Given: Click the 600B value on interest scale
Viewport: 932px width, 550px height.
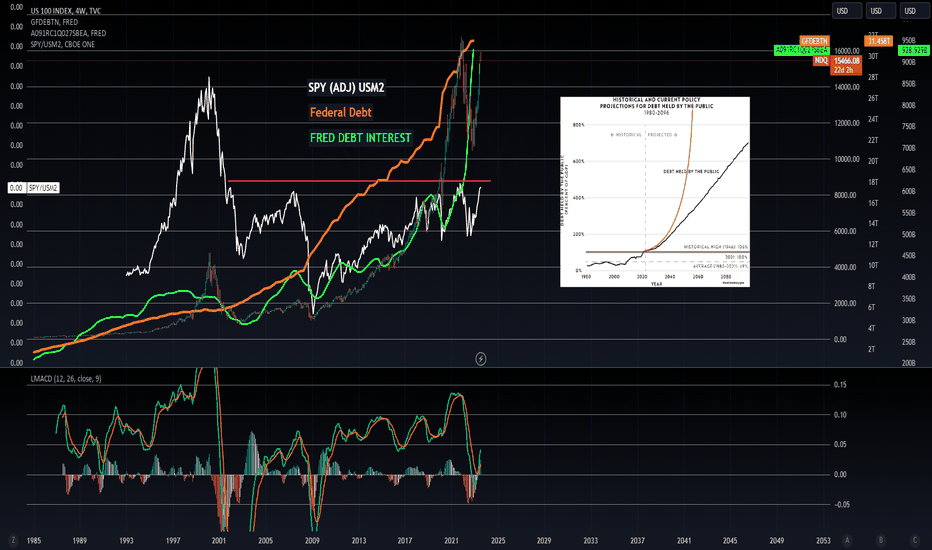Looking at the screenshot, I should 908,191.
